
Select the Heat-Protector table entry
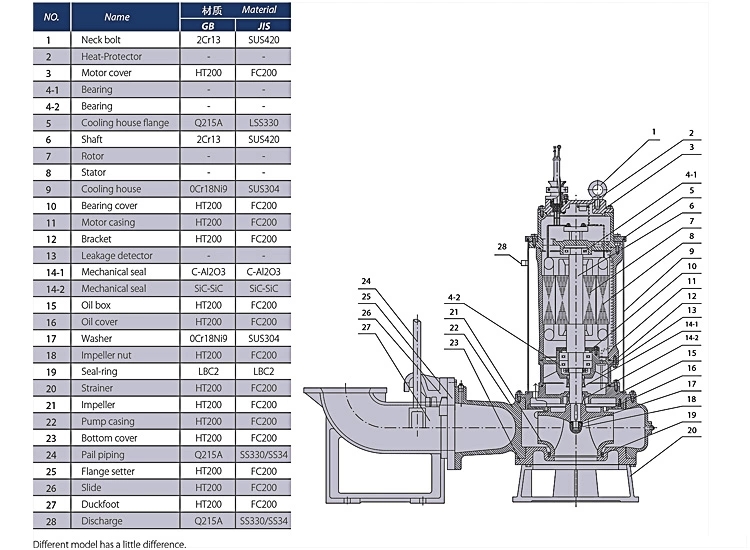tap(111, 57)
